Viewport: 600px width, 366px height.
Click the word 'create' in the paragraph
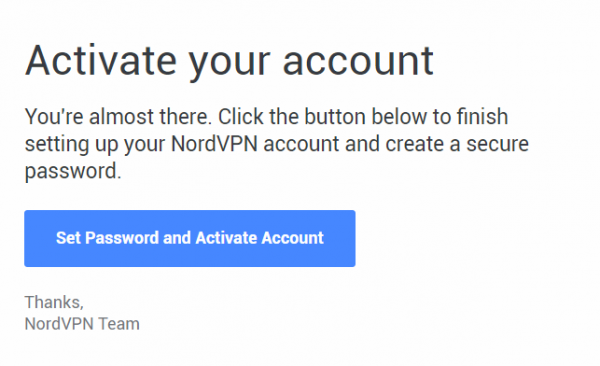(x=414, y=144)
